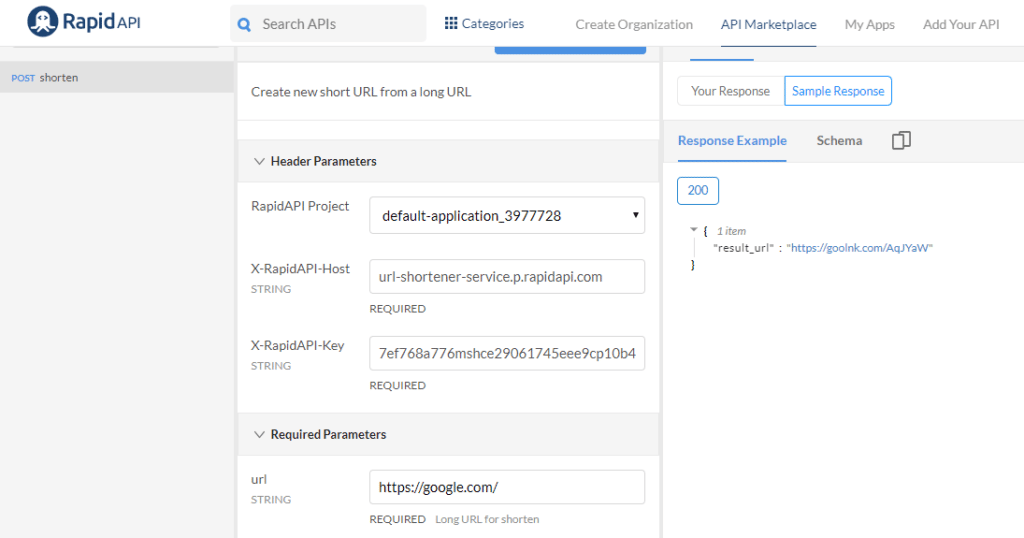Copy response with the clipboard icon
Viewport: 1024px width, 538px height.
901,140
